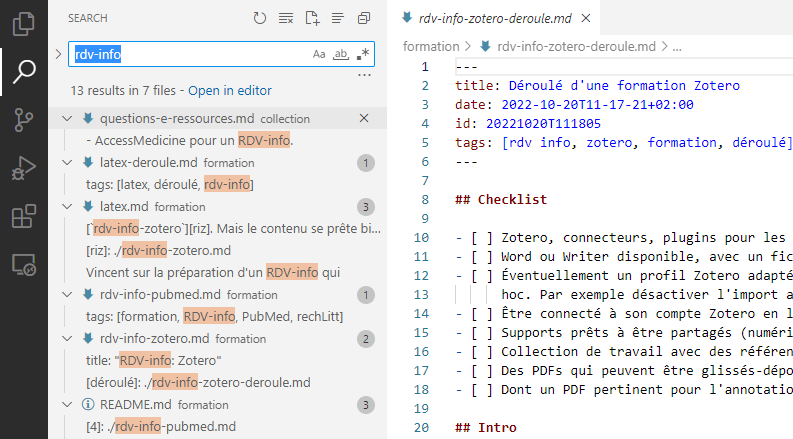Click the date value 2022-10-20T11-17-21+02:00
This screenshot has width=793, height=439.
[x=597, y=105]
